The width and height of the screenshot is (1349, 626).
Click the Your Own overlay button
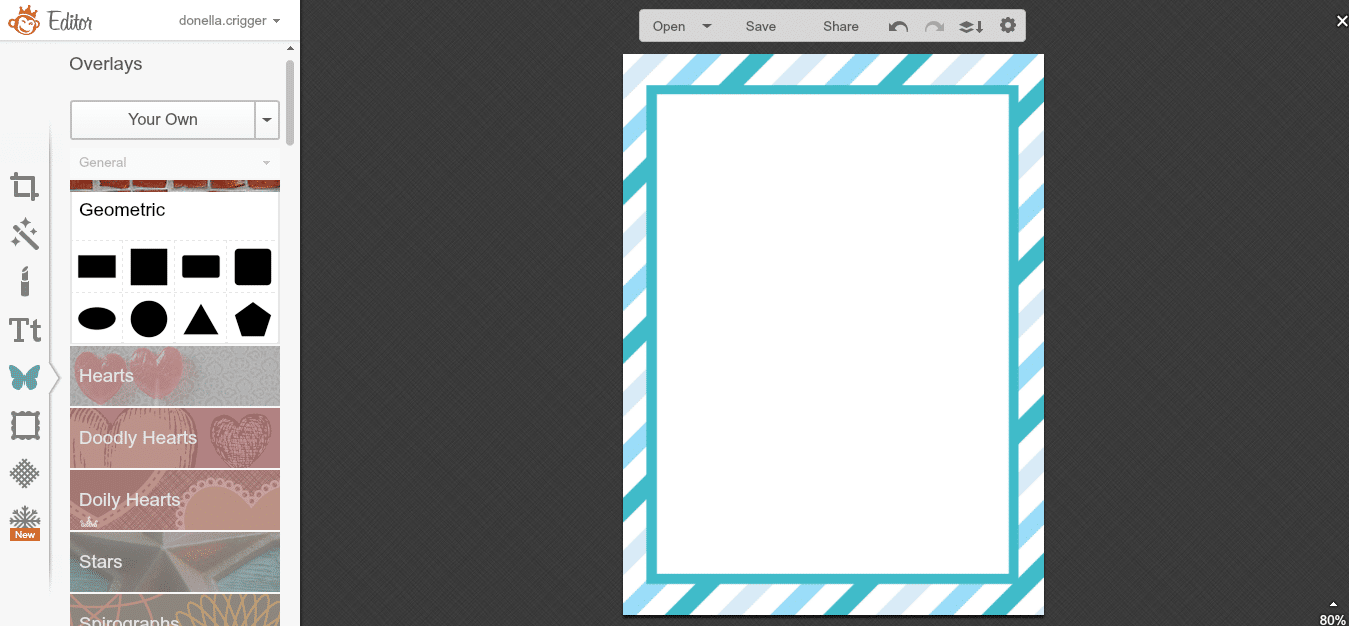tap(163, 120)
